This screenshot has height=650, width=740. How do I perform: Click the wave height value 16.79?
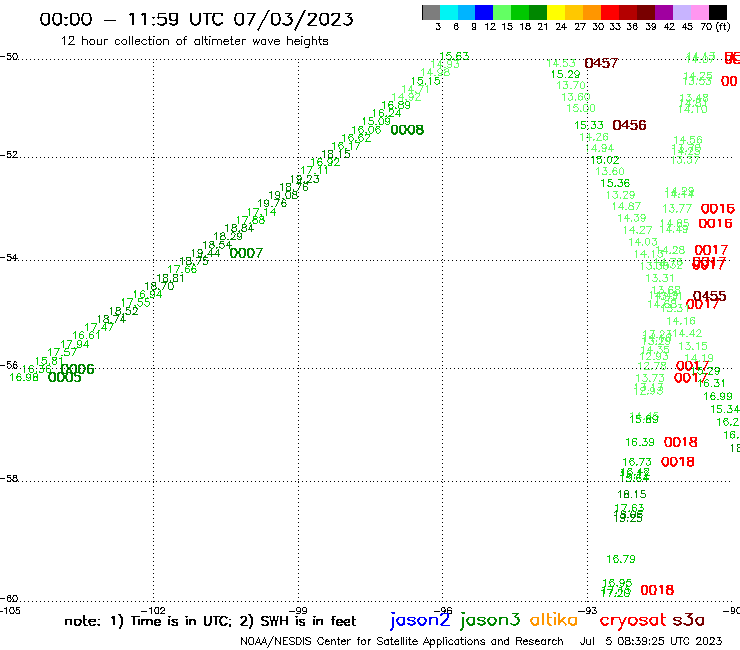621,559
